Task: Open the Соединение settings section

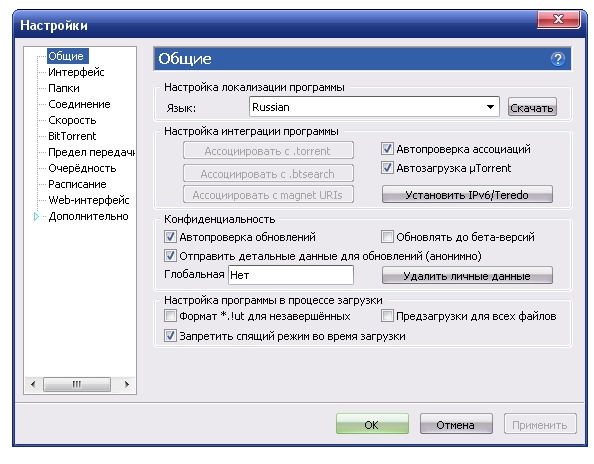Action: click(x=79, y=104)
